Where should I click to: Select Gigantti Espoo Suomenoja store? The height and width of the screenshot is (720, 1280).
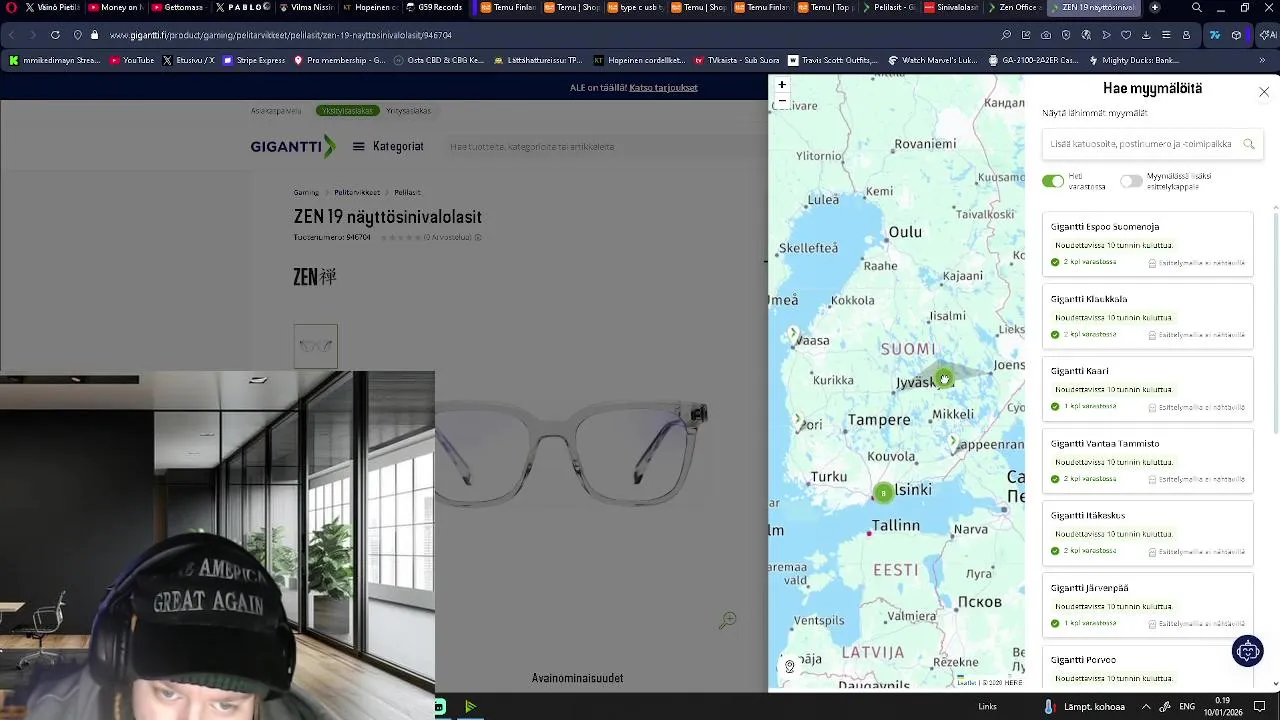tap(1147, 244)
